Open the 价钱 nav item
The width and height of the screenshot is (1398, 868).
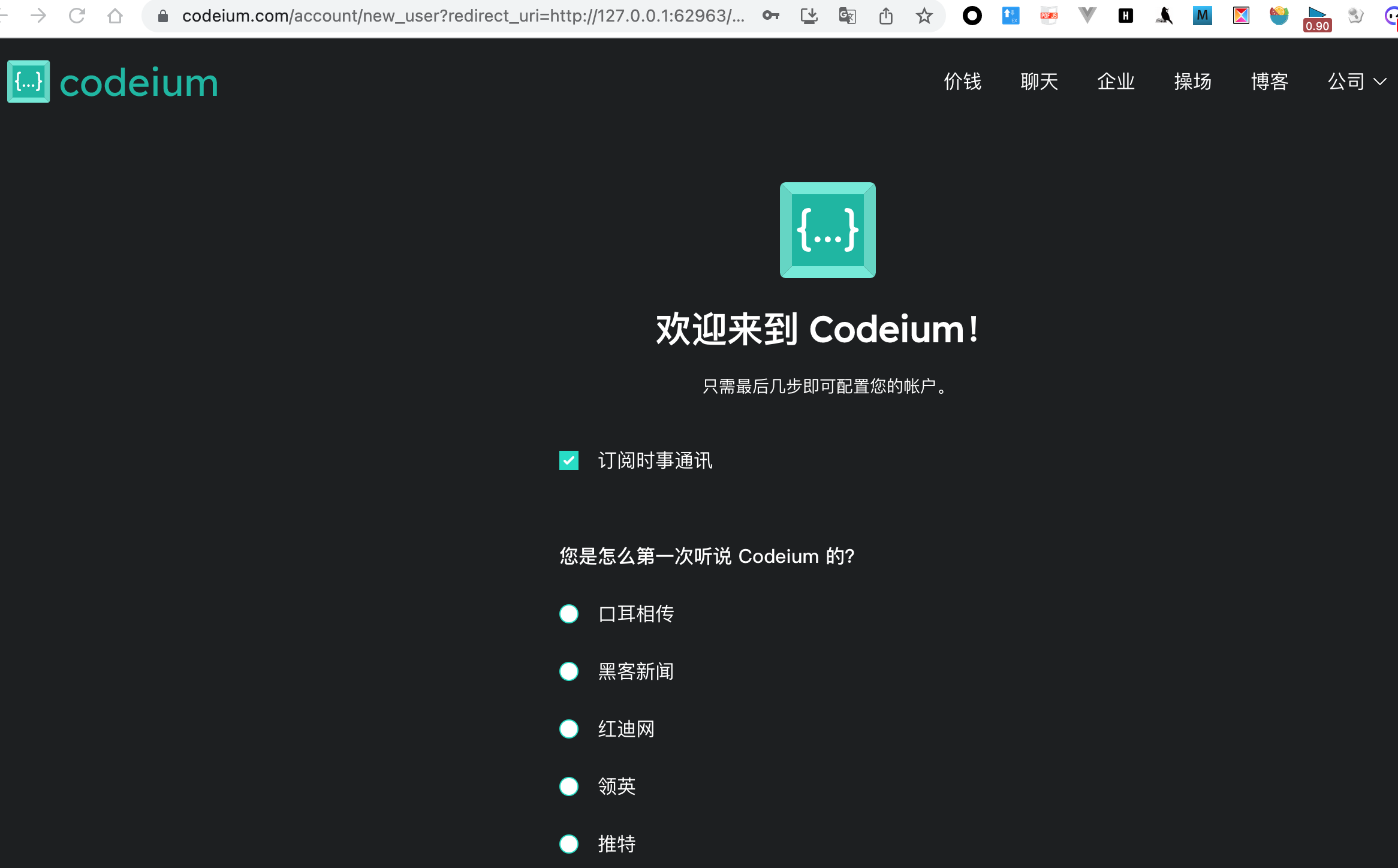[963, 82]
